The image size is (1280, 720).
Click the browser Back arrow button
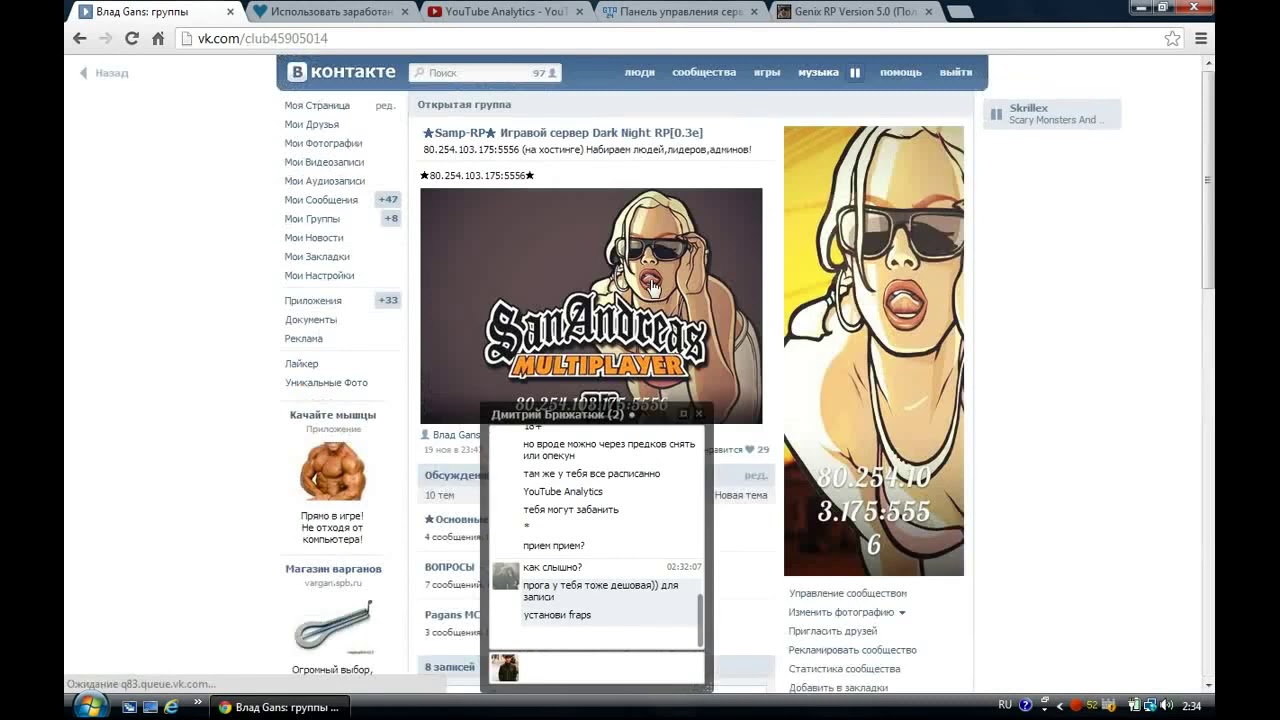[x=80, y=38]
